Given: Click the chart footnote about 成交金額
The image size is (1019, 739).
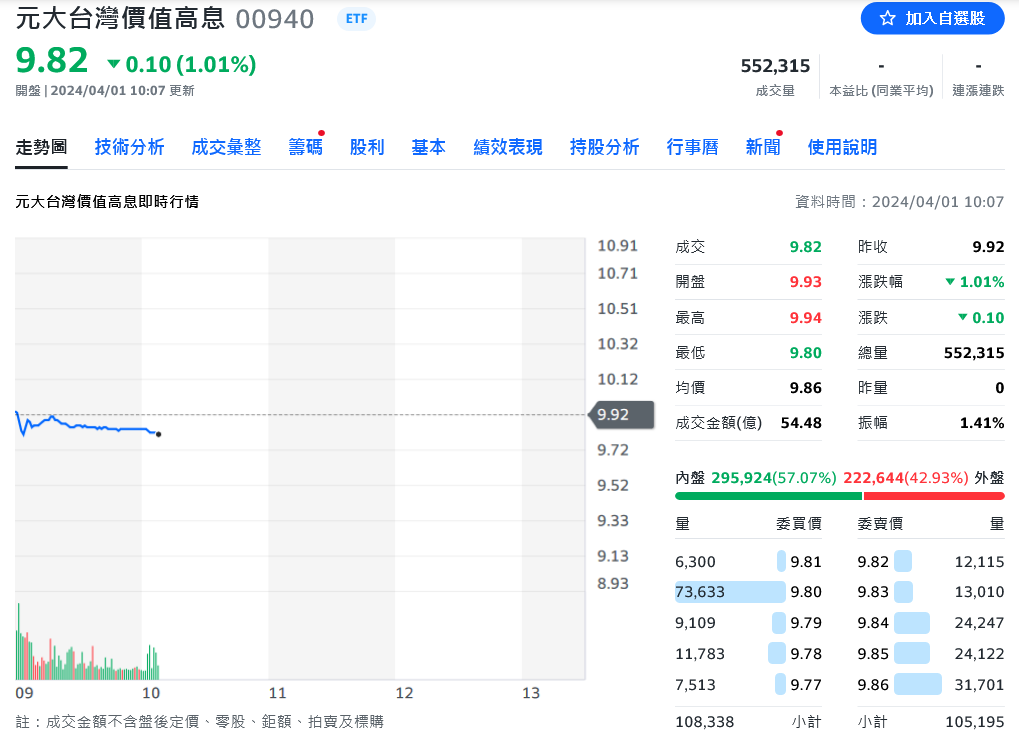Looking at the screenshot, I should pos(200,722).
